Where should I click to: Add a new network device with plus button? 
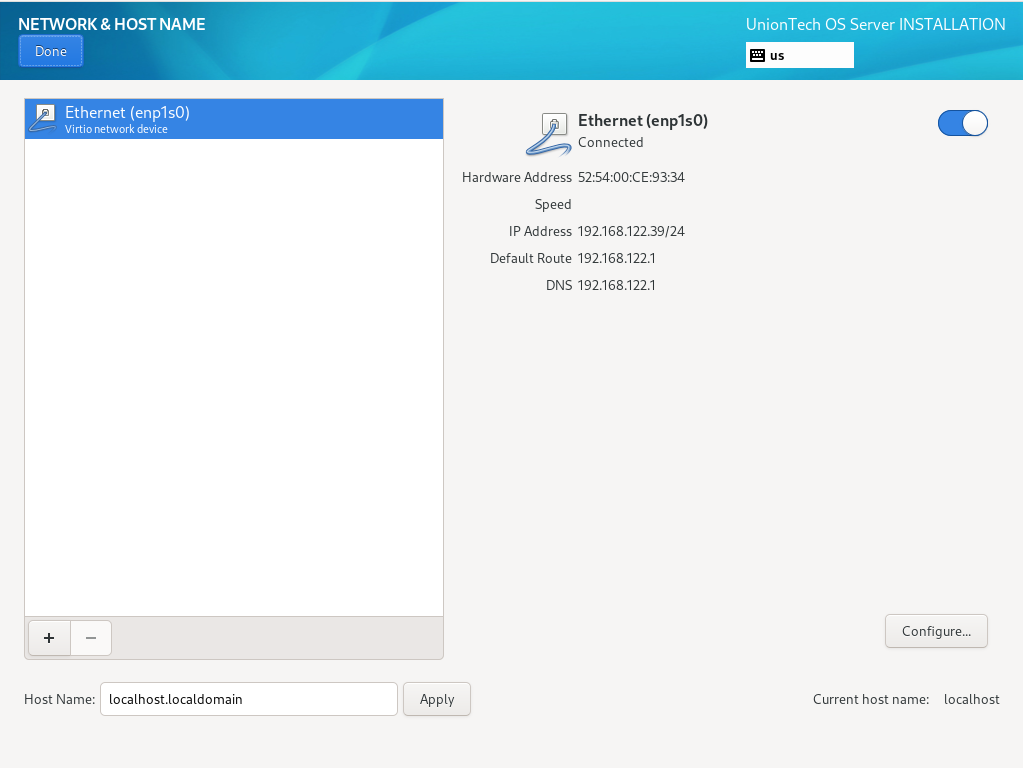point(49,637)
